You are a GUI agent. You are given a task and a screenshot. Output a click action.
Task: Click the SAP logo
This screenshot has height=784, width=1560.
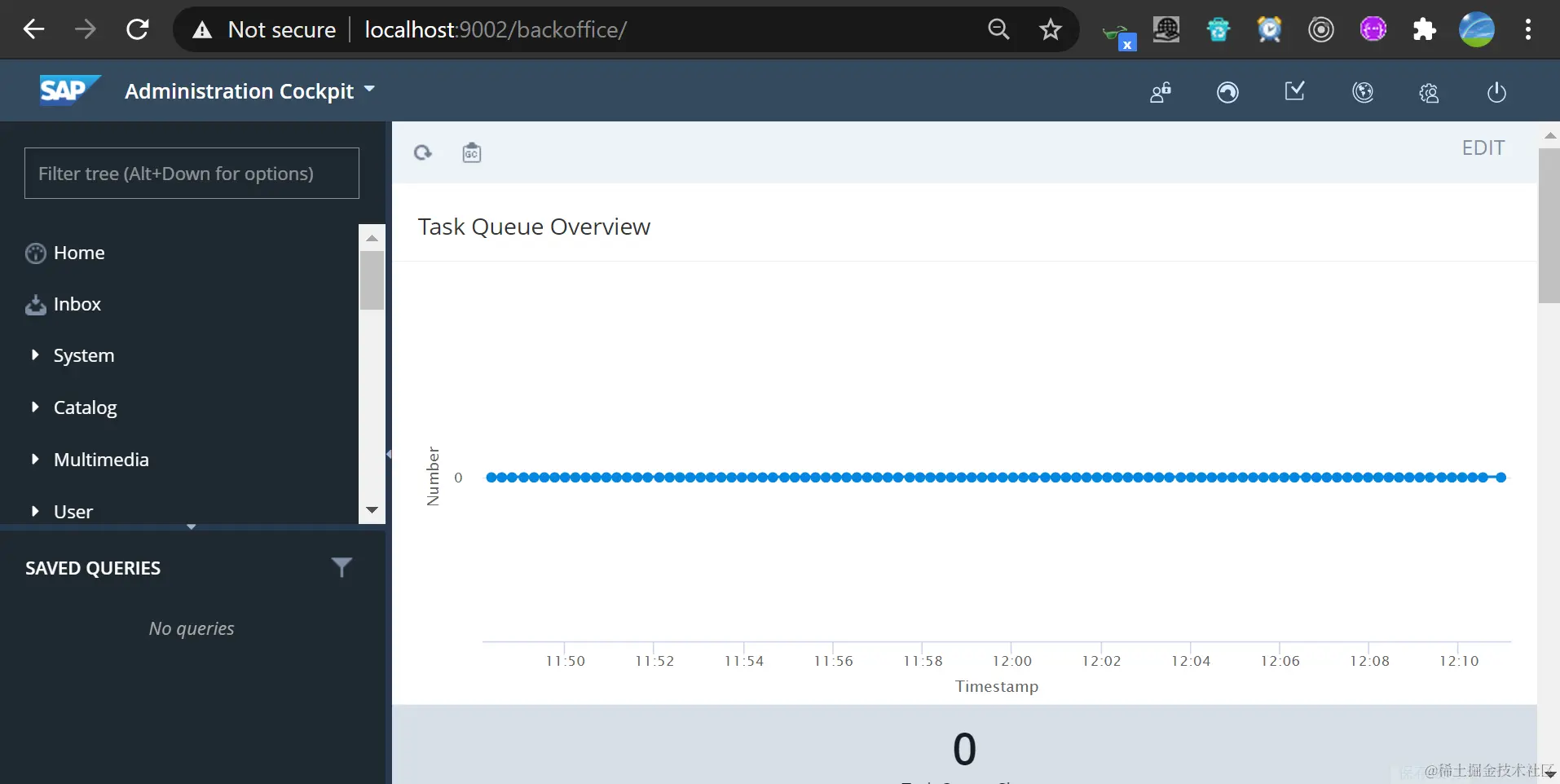[70, 90]
